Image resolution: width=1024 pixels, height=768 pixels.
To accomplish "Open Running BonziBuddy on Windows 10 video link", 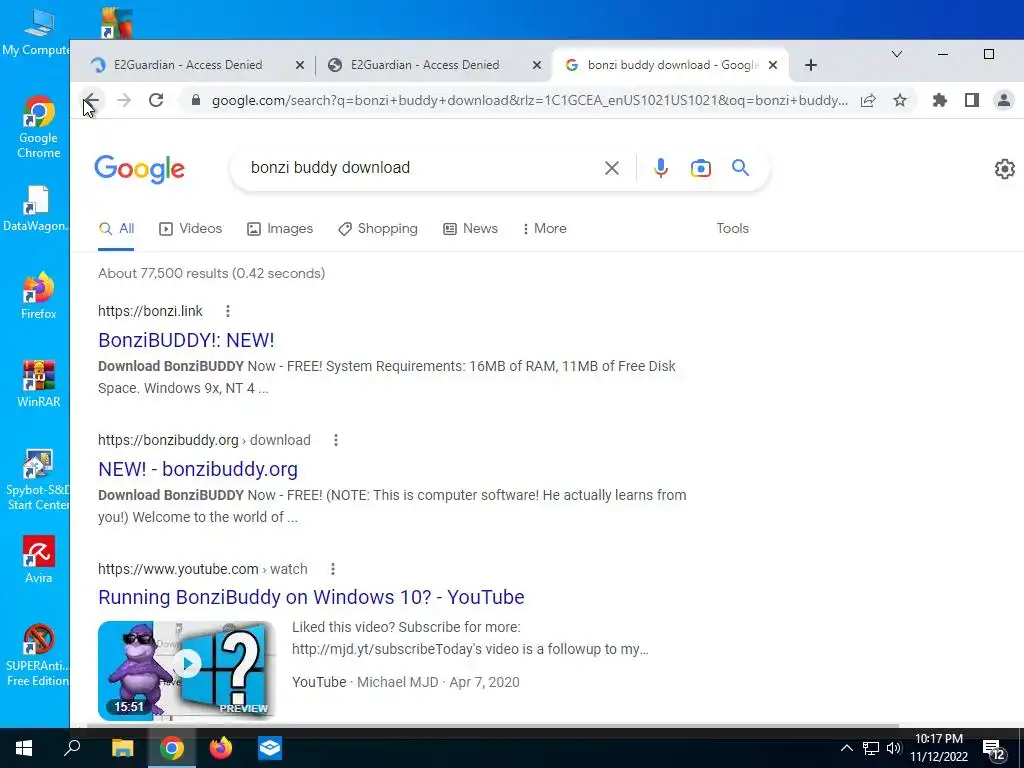I will pyautogui.click(x=311, y=597).
